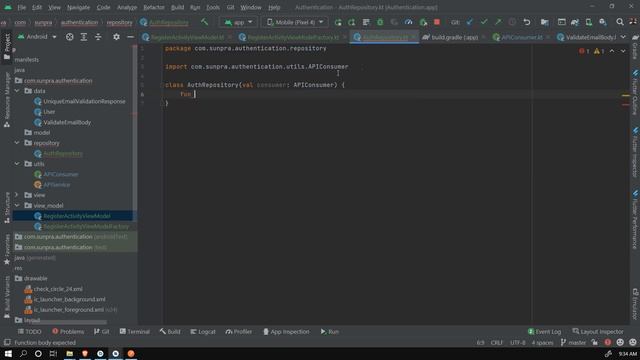This screenshot has width=640, height=360.
Task: Open the Event Log button
Action: point(544,331)
